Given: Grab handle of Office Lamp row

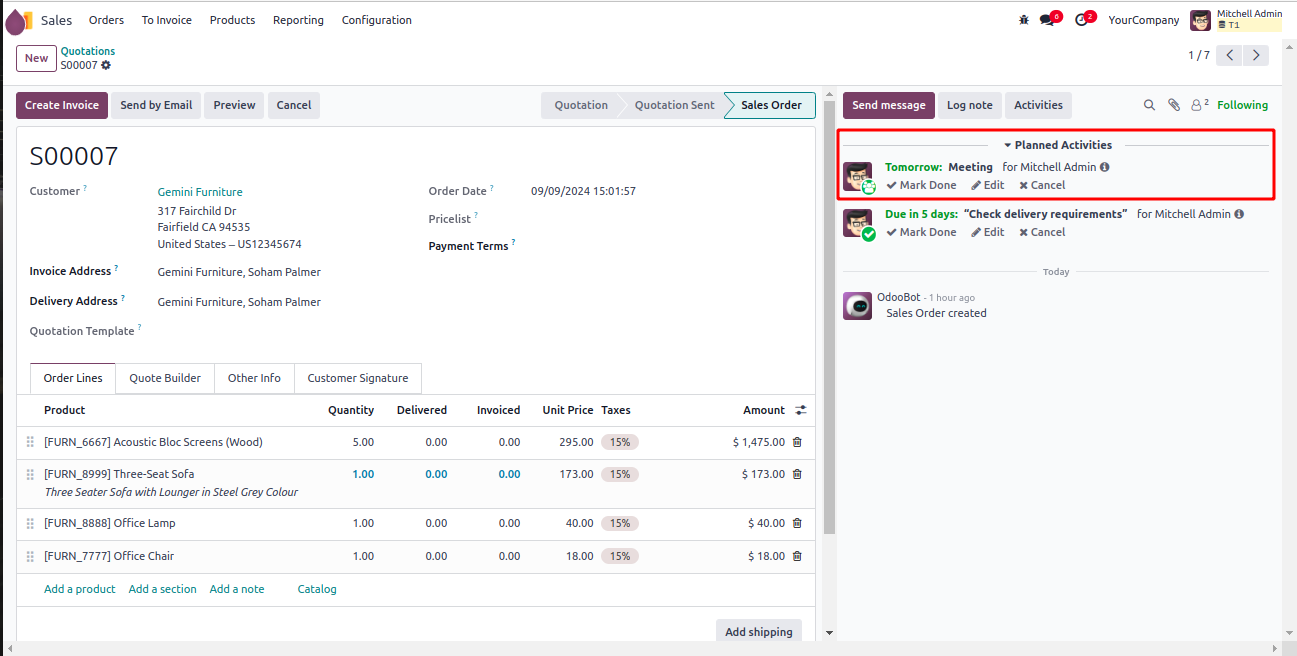Looking at the screenshot, I should tap(30, 523).
